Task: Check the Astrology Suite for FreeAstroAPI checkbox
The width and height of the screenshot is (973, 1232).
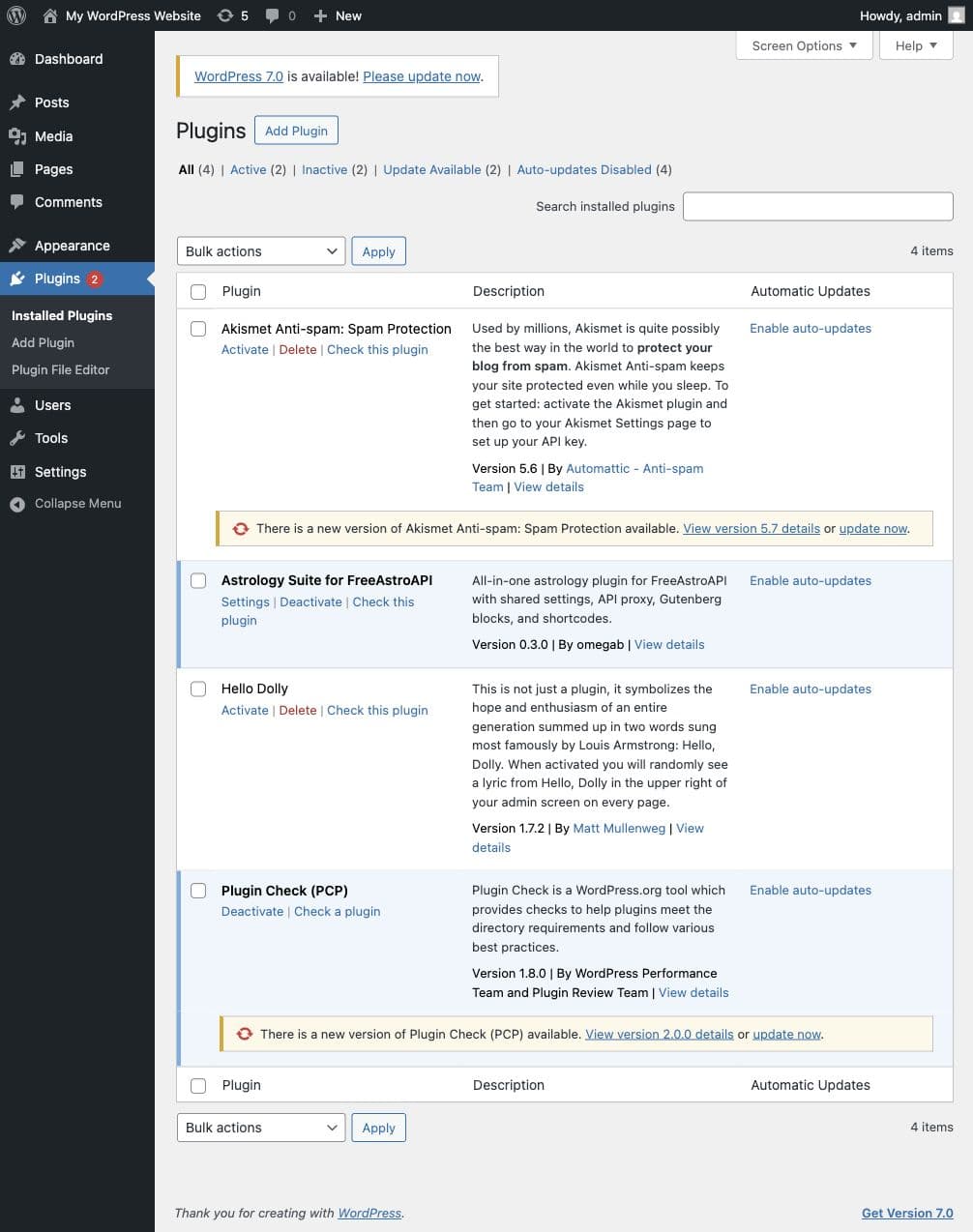Action: [x=198, y=581]
